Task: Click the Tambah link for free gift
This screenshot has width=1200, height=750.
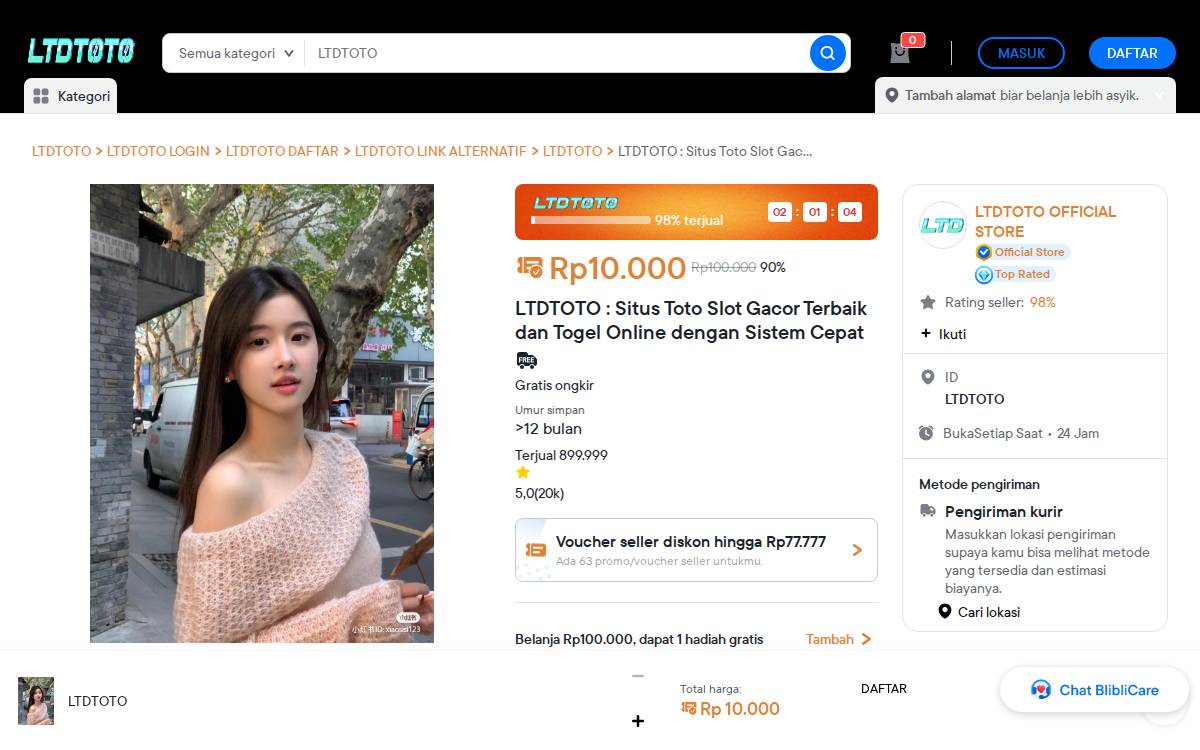Action: coord(839,639)
